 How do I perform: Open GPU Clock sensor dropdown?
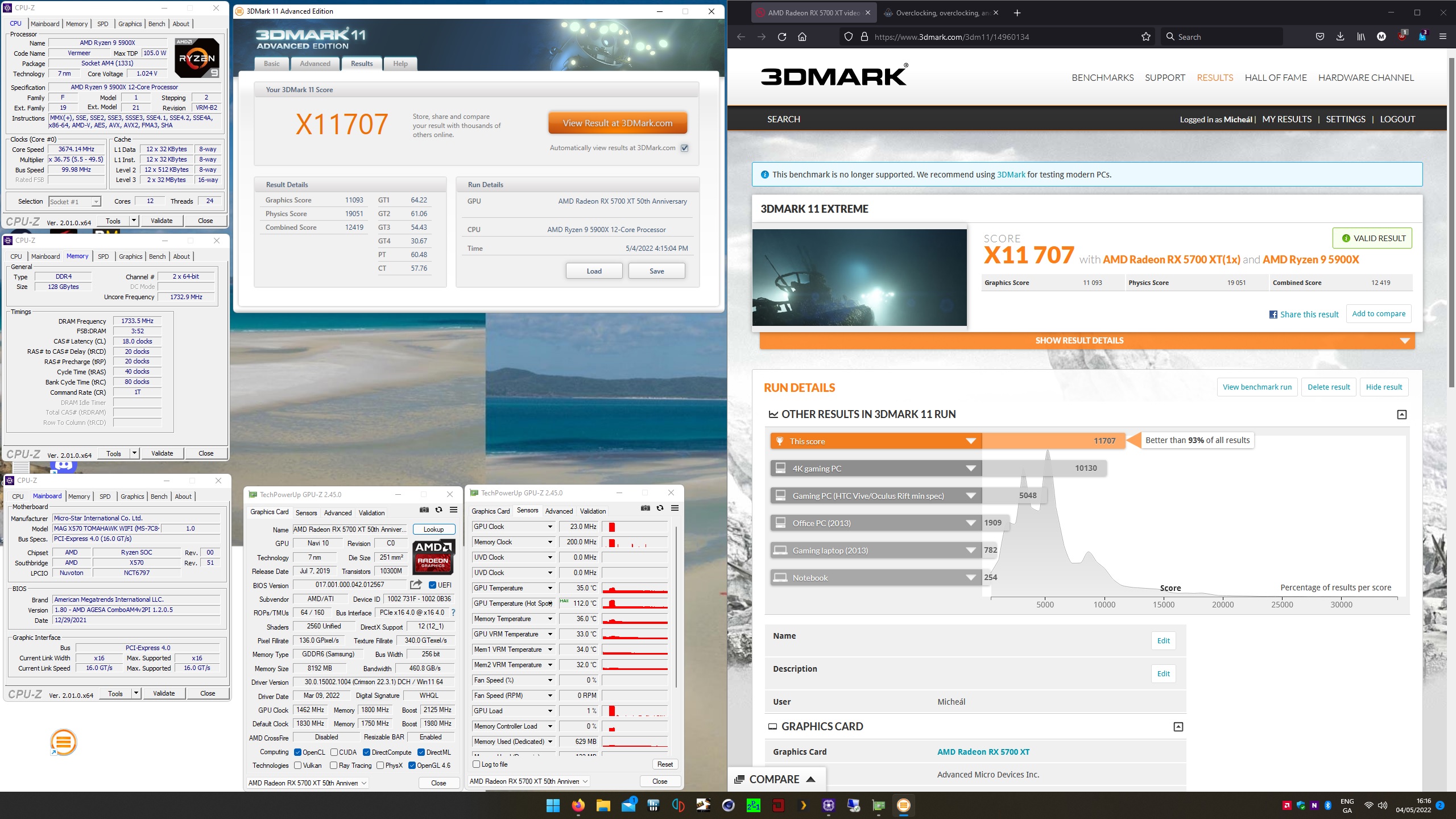[550, 527]
